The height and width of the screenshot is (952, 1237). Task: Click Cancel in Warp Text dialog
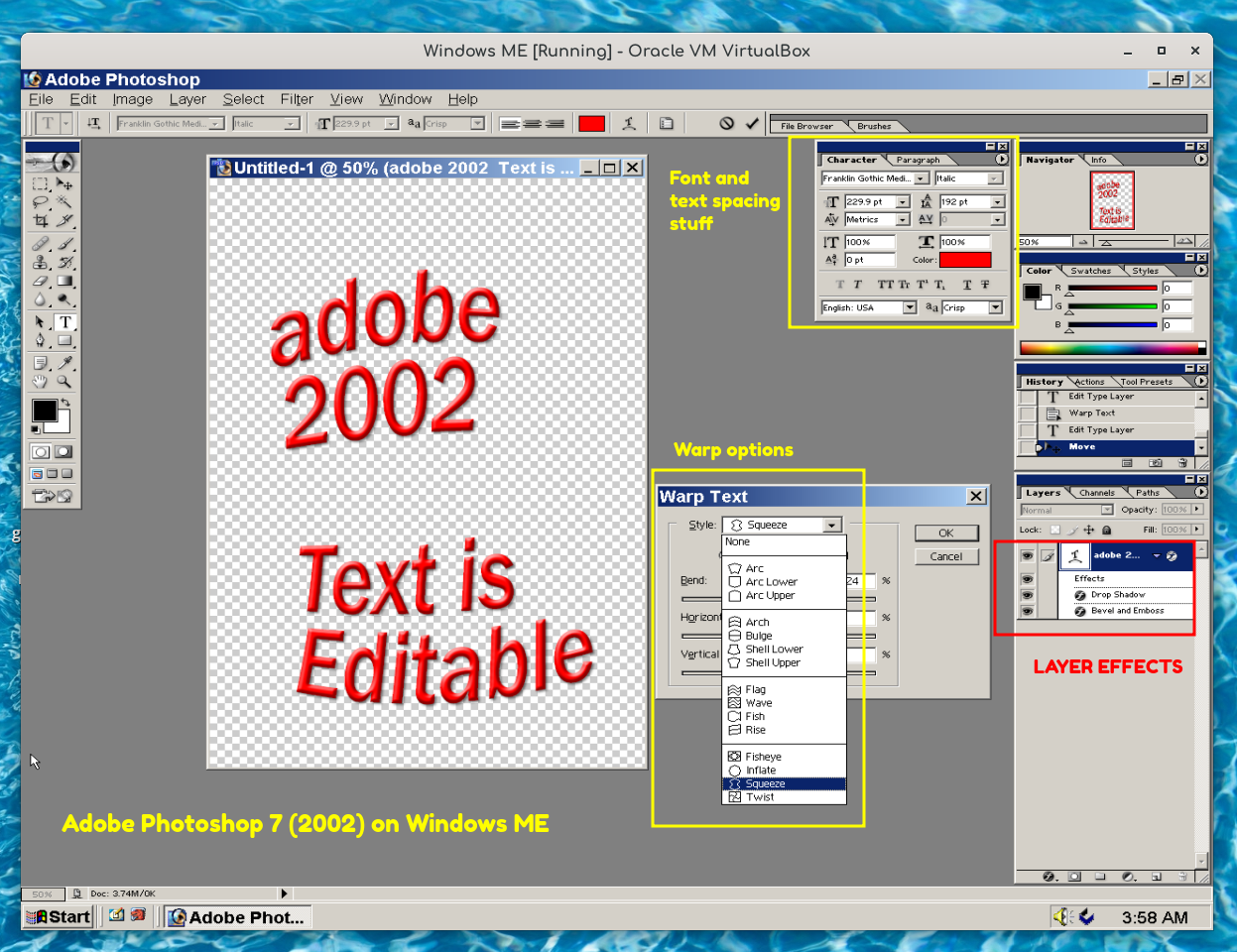point(946,556)
